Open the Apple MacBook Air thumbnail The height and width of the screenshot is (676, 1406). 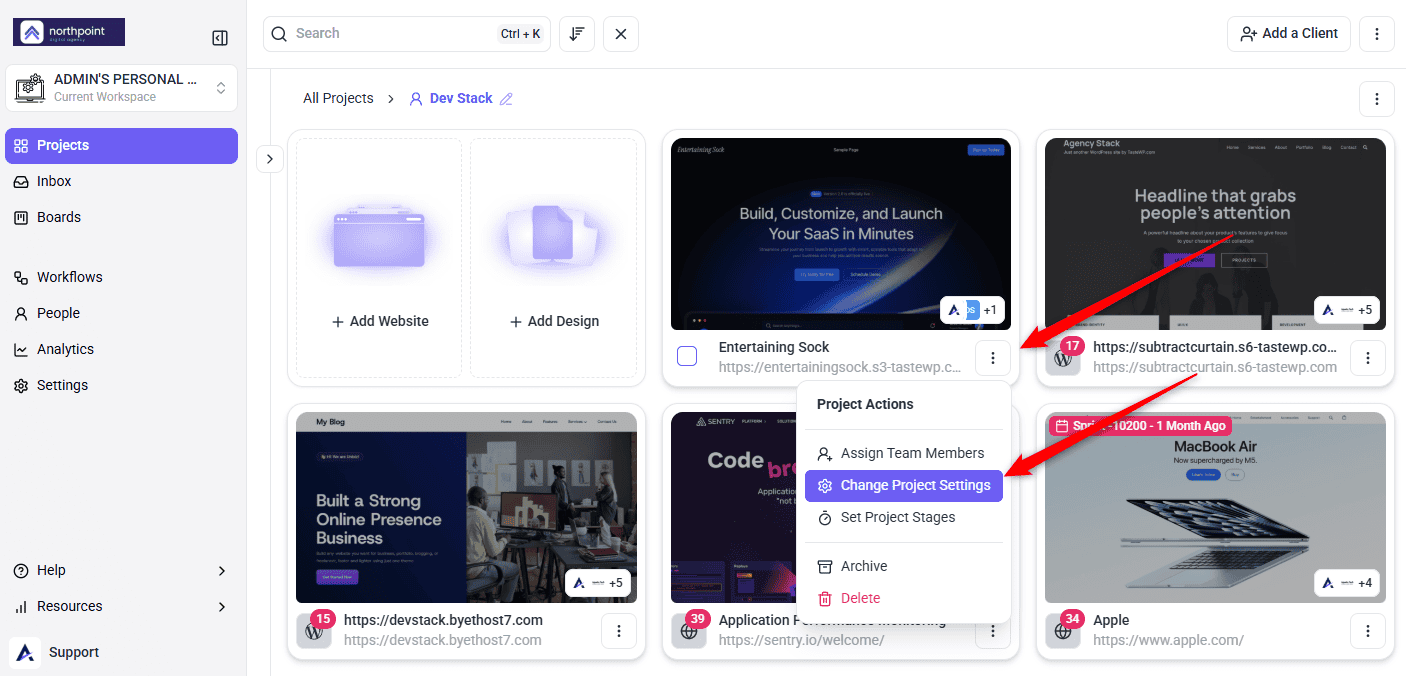tap(1215, 507)
